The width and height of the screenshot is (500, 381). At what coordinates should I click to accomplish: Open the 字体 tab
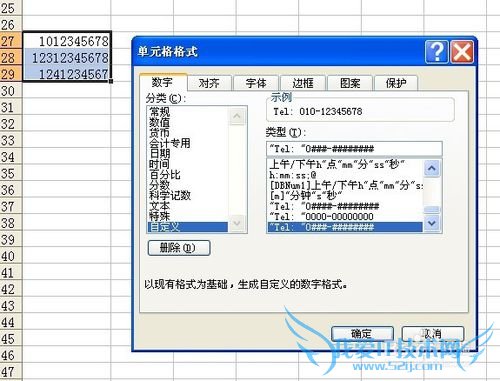coord(256,83)
